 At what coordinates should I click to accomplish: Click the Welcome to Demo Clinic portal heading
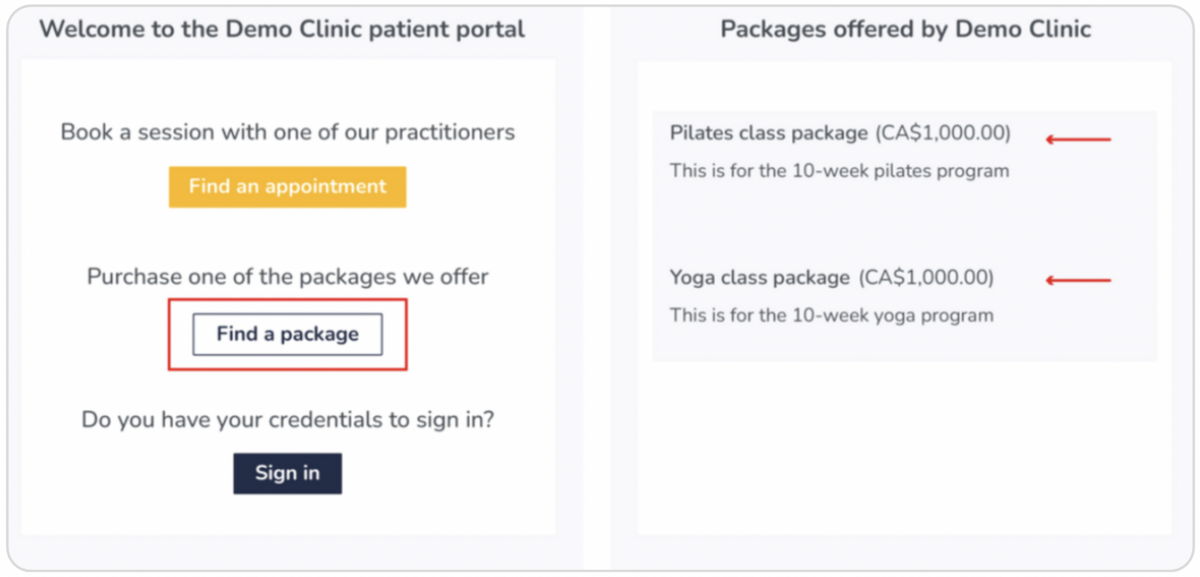(x=282, y=29)
